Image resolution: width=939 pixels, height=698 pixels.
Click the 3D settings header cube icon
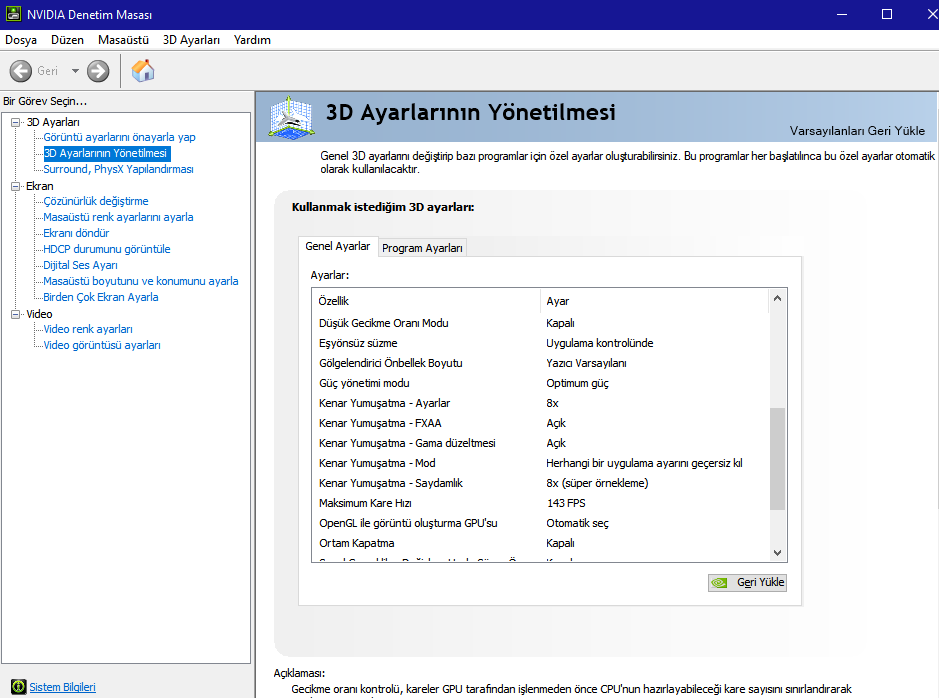291,116
